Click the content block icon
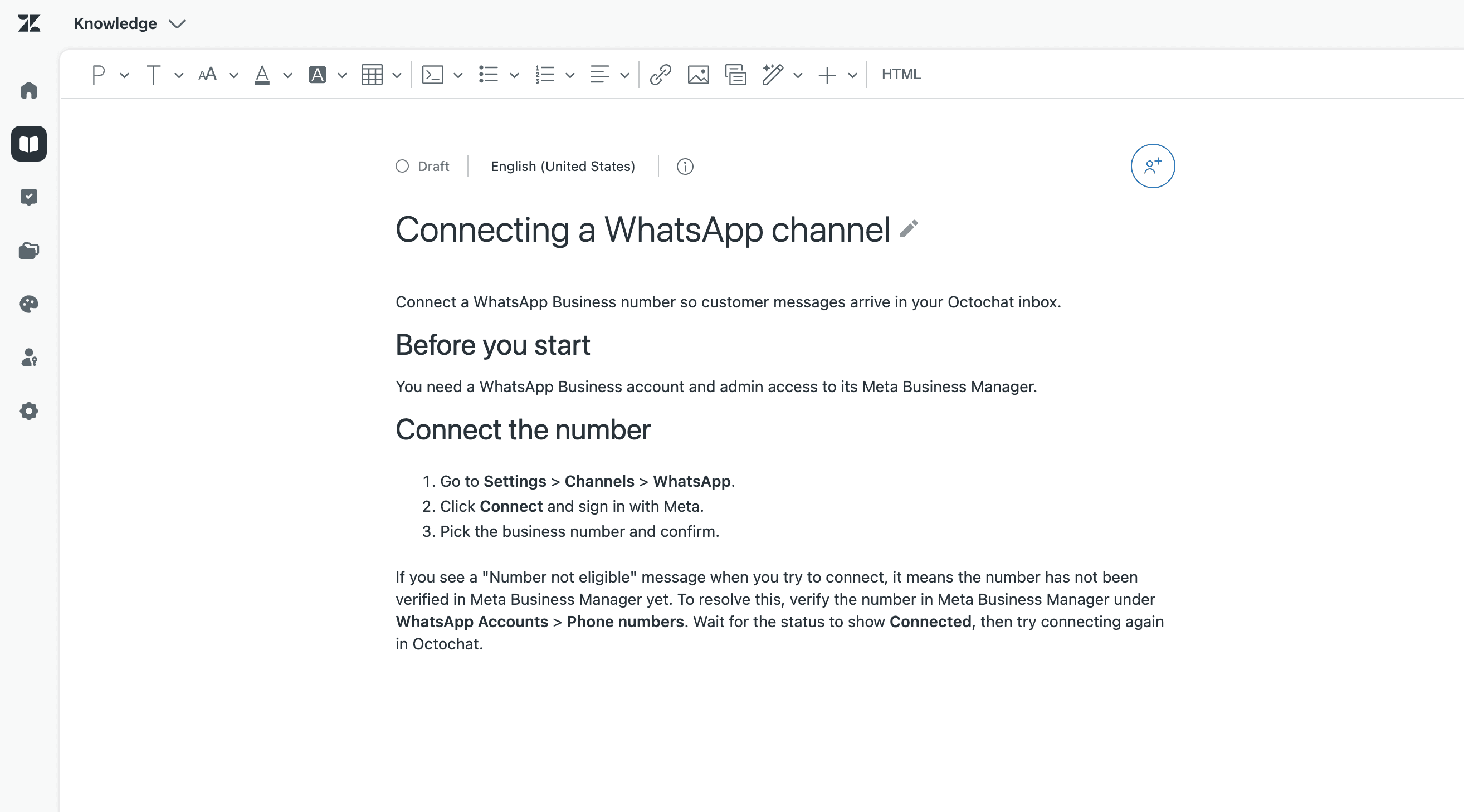Image resolution: width=1464 pixels, height=812 pixels. (x=735, y=75)
